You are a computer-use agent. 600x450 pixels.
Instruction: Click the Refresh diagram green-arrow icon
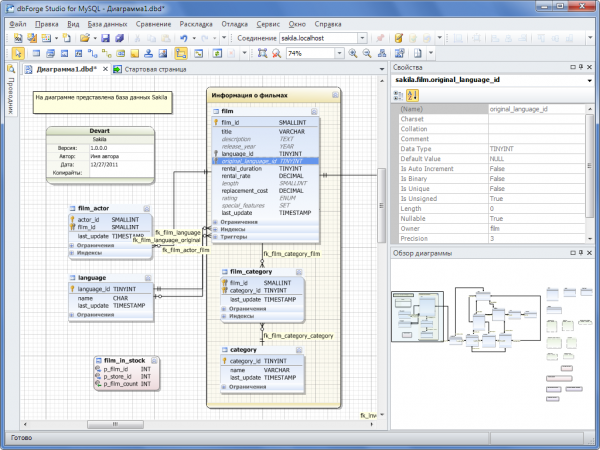pos(217,53)
